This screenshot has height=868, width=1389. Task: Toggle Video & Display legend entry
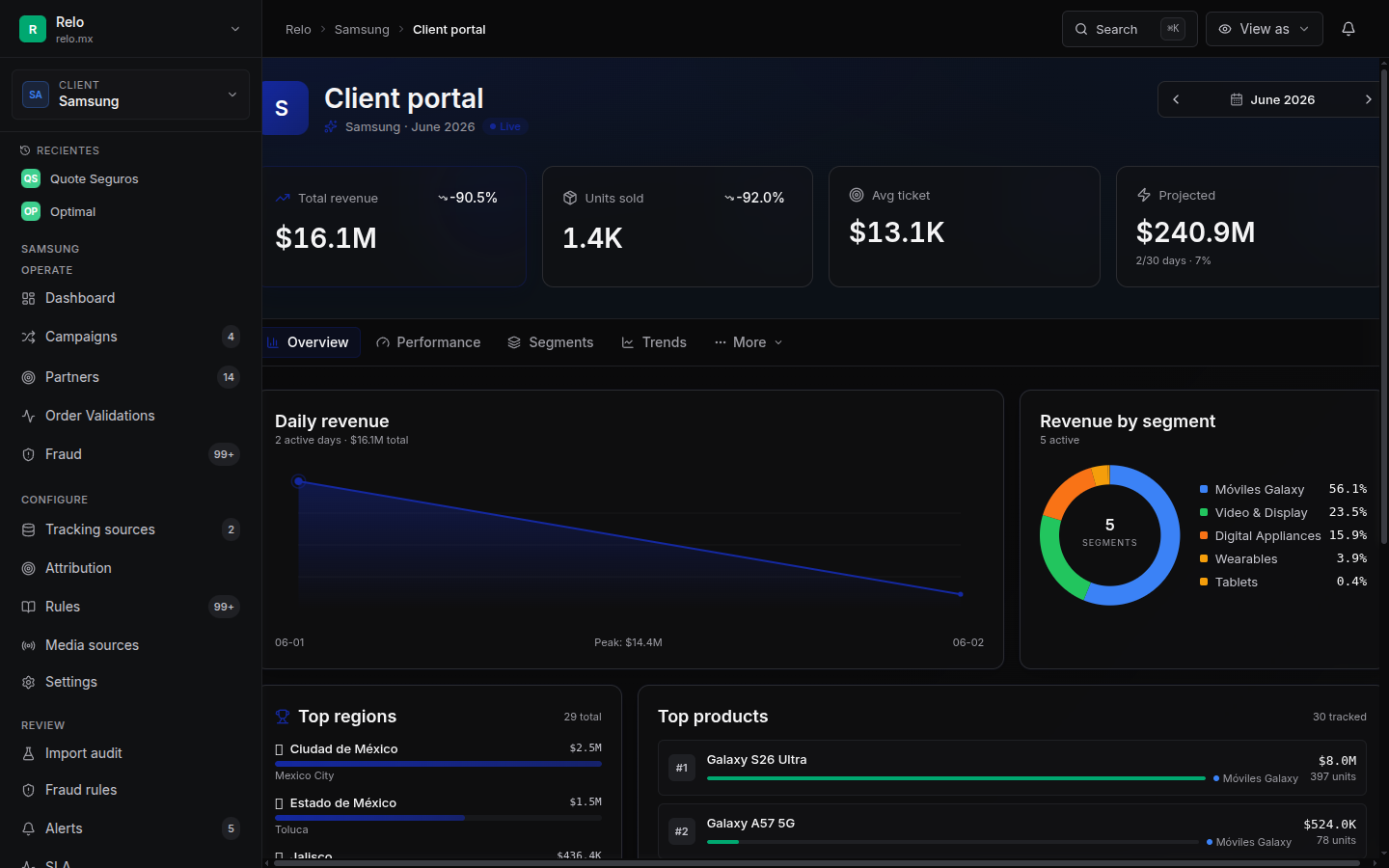pos(1283,512)
